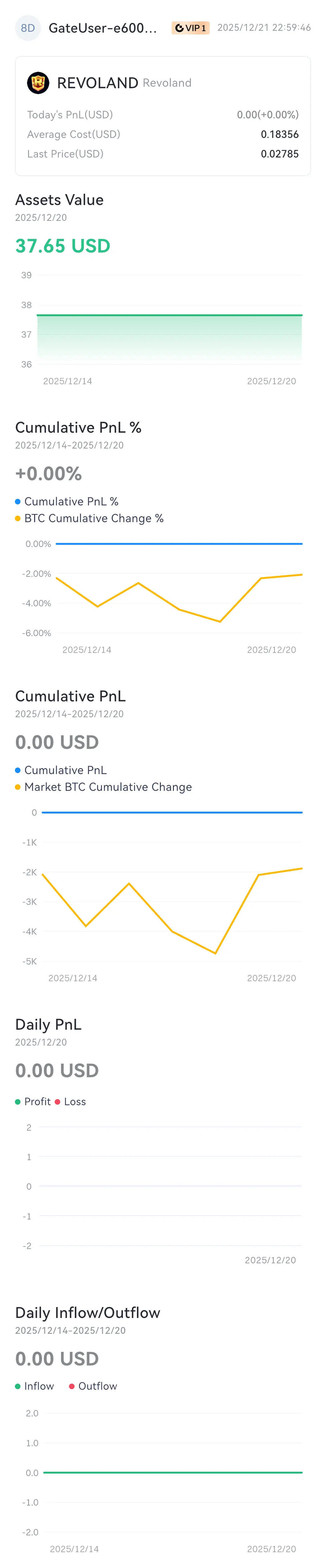Click the Last Price value 0.02785
326x1568 pixels.
[280, 154]
